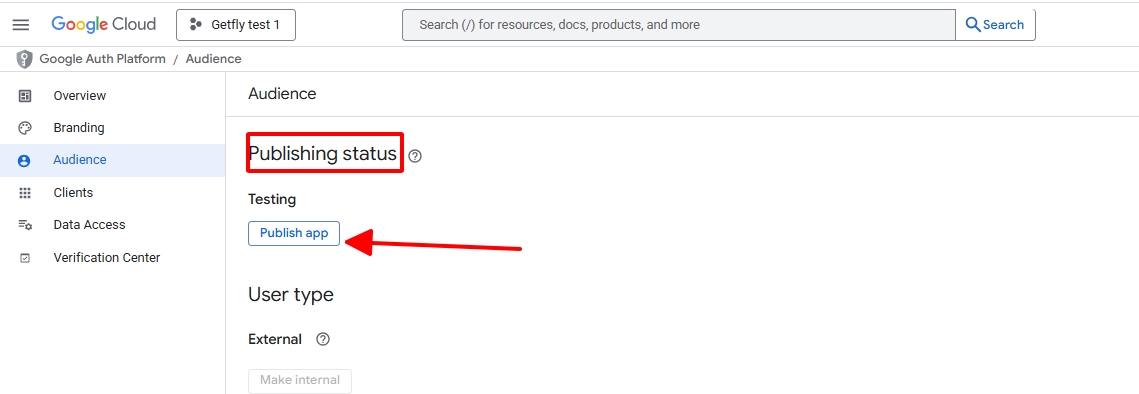
Task: Click the Google Cloud logo
Action: (x=104, y=24)
